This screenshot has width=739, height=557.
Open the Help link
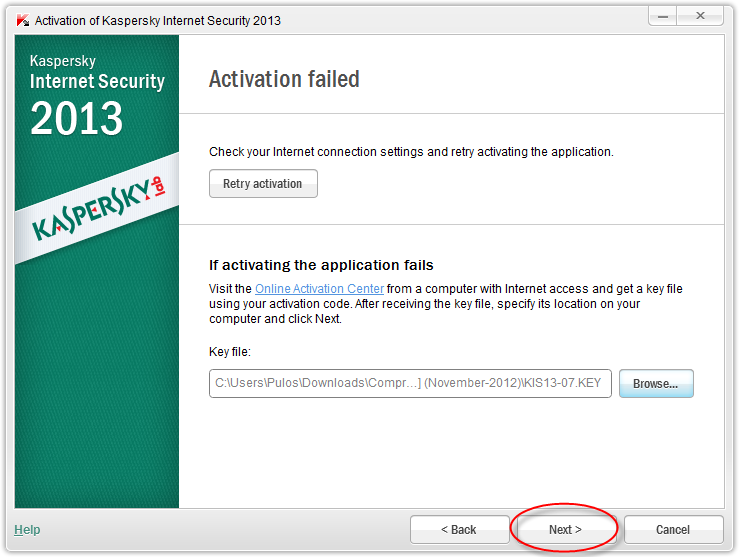[27, 530]
